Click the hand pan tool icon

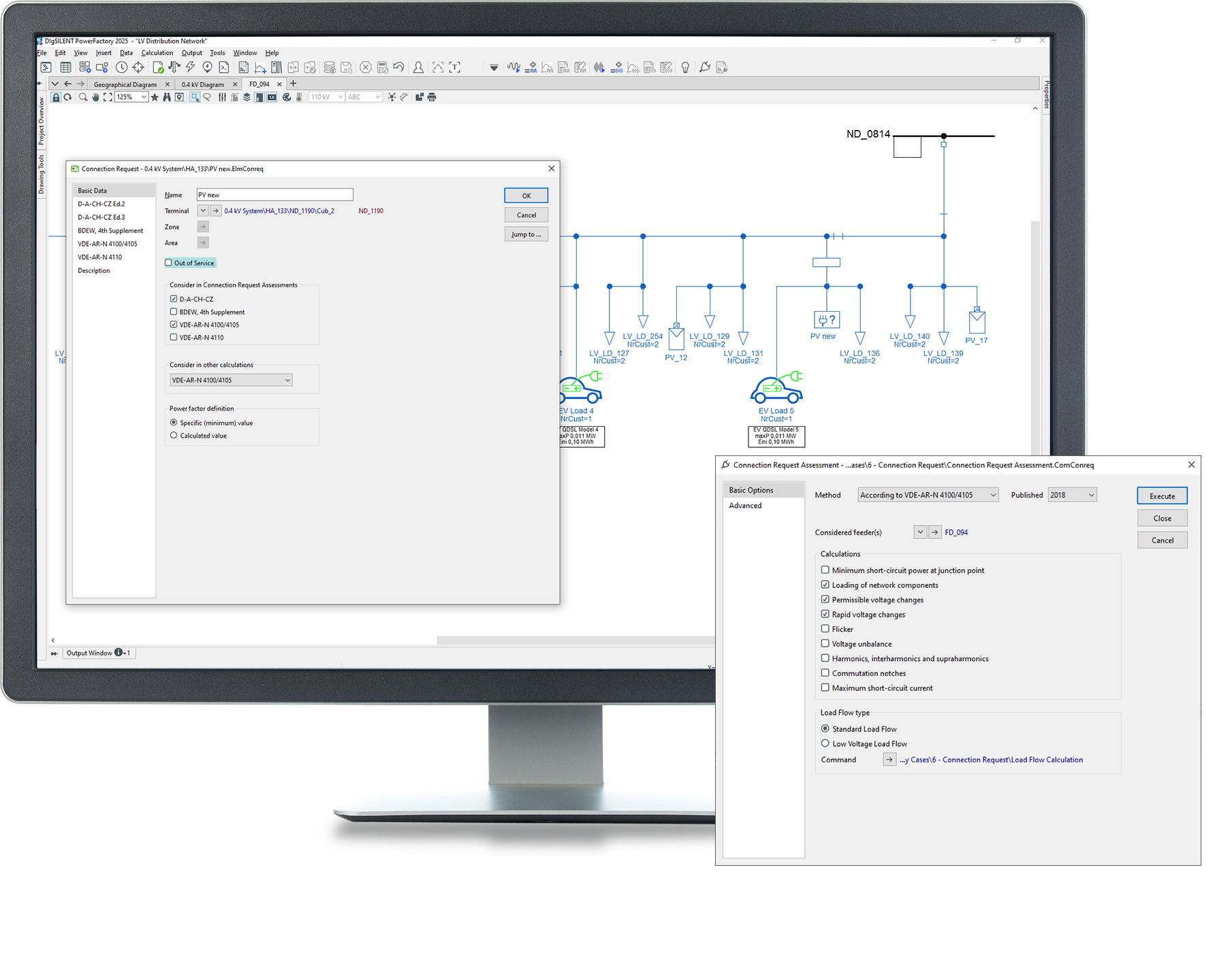point(95,97)
